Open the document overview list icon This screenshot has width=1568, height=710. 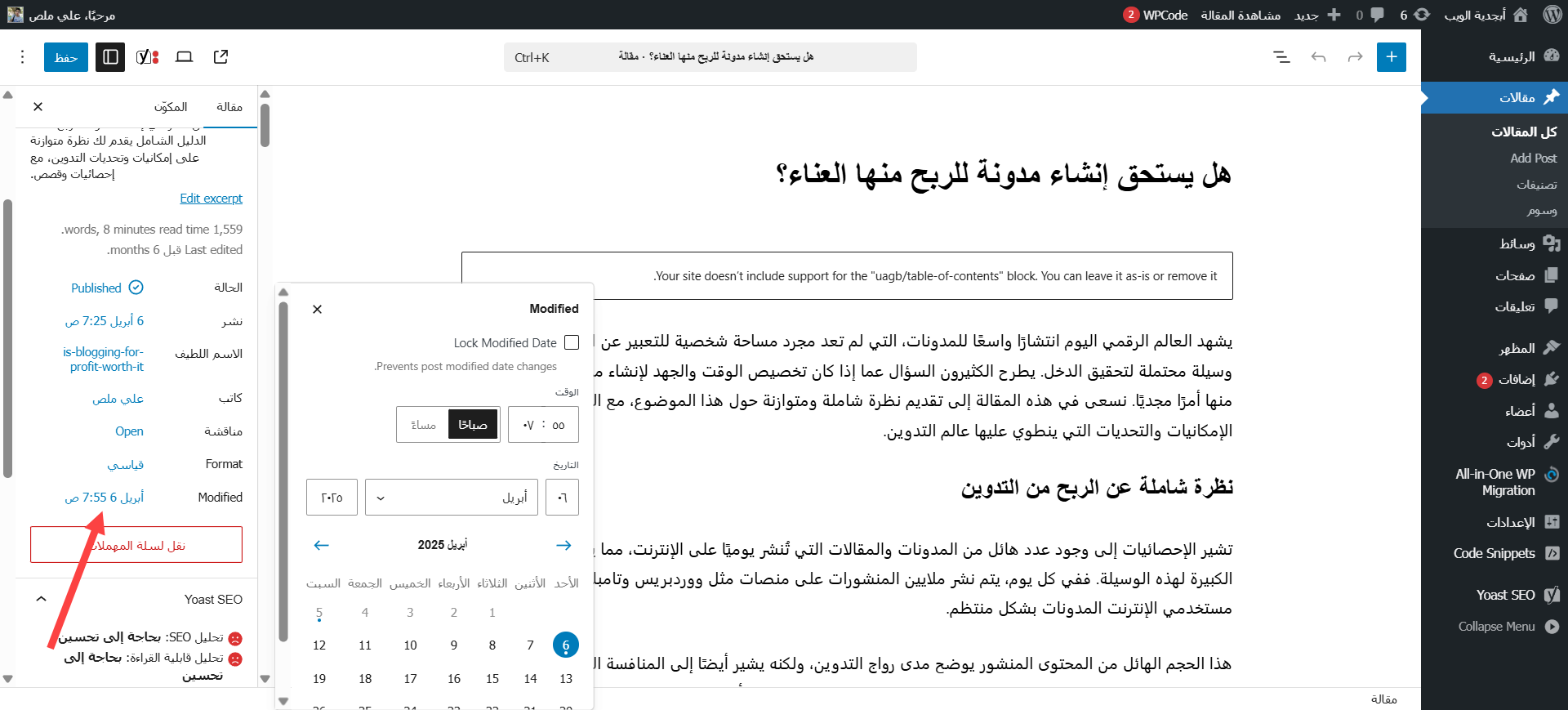(x=1281, y=57)
